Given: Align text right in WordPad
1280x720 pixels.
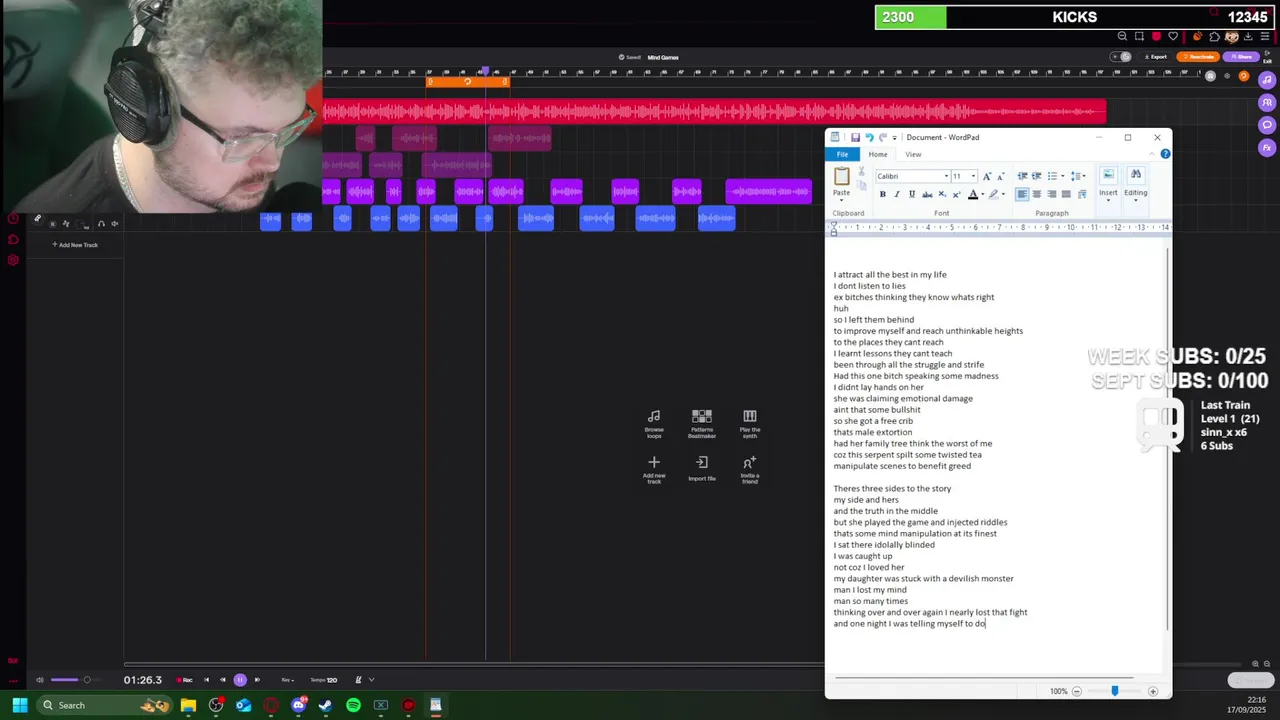Looking at the screenshot, I should point(1051,194).
